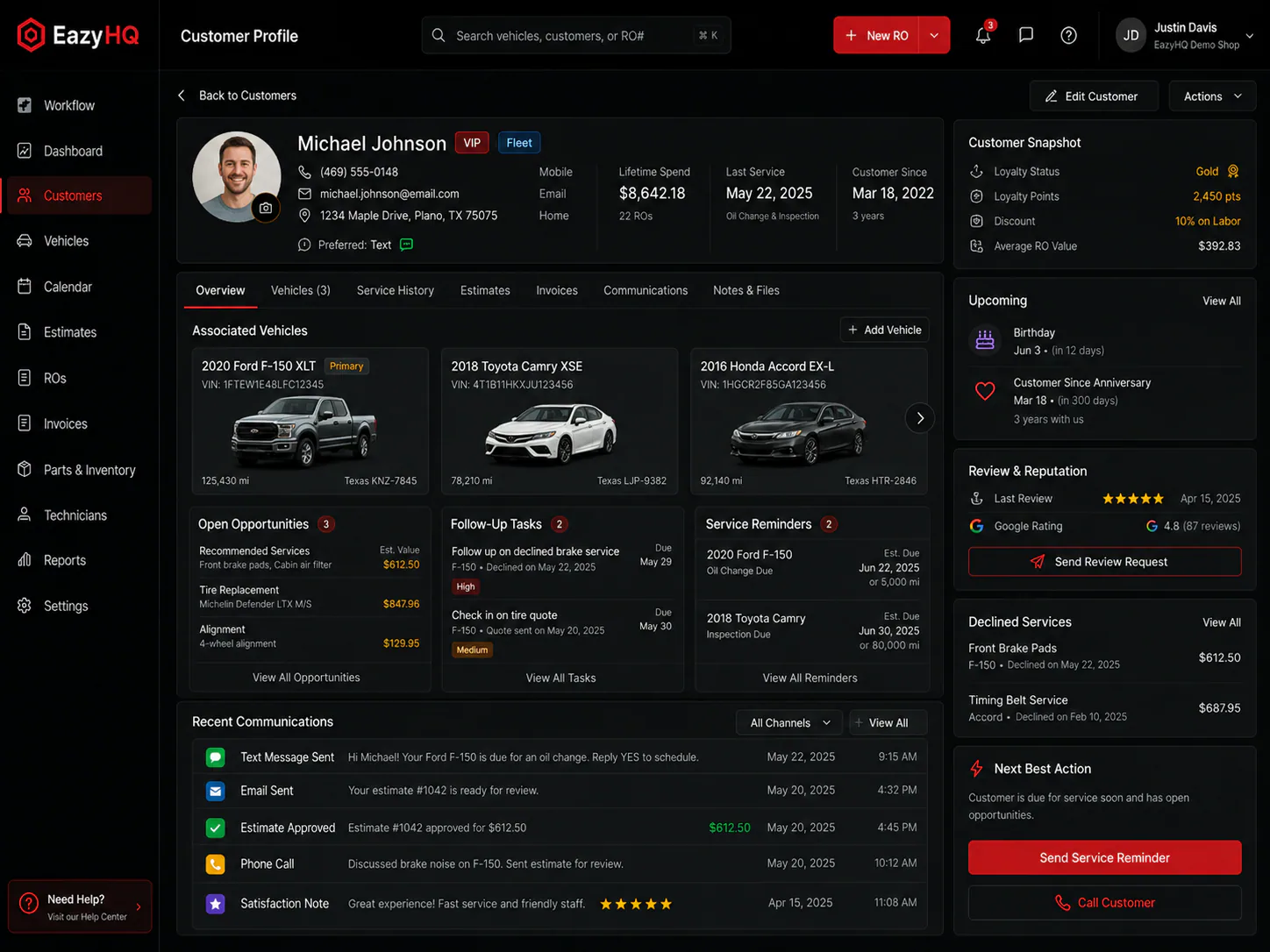Viewport: 1270px width, 952px height.
Task: Select the Communications tab
Action: (646, 291)
